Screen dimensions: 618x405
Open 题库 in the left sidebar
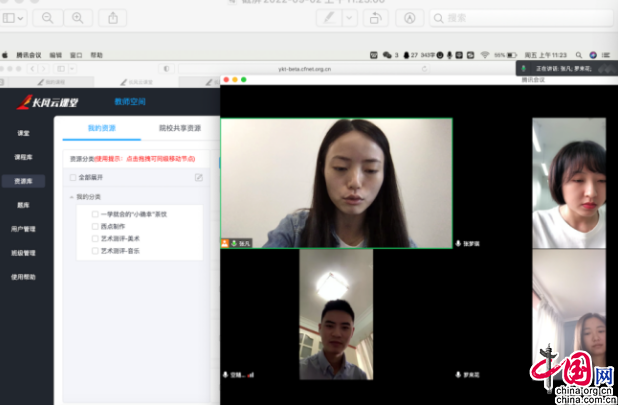(23, 205)
